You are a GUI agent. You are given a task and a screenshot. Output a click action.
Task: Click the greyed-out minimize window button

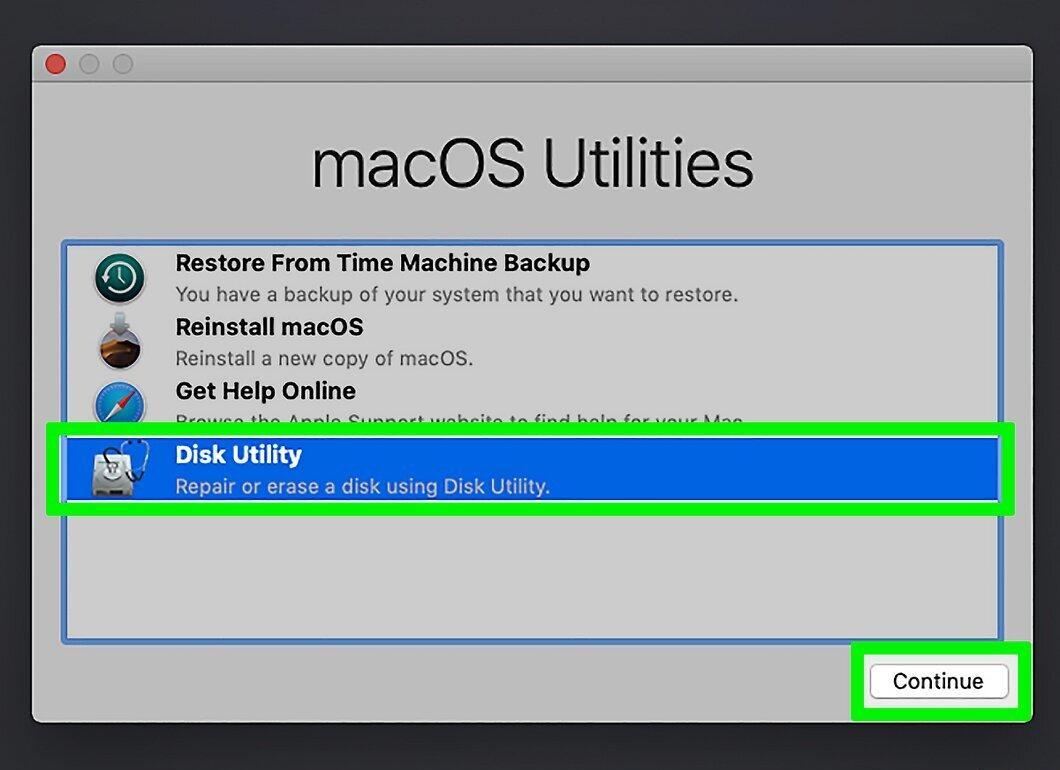89,64
